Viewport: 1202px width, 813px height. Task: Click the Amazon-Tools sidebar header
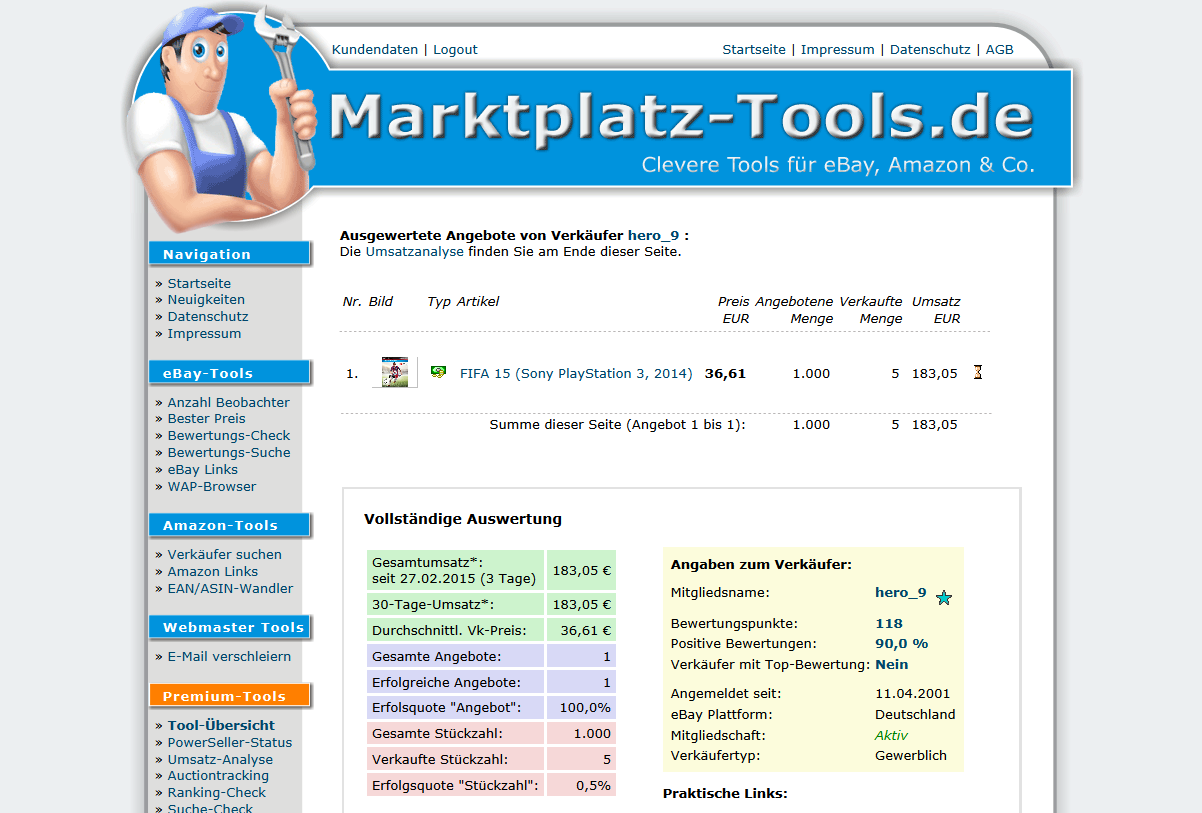[x=230, y=525]
